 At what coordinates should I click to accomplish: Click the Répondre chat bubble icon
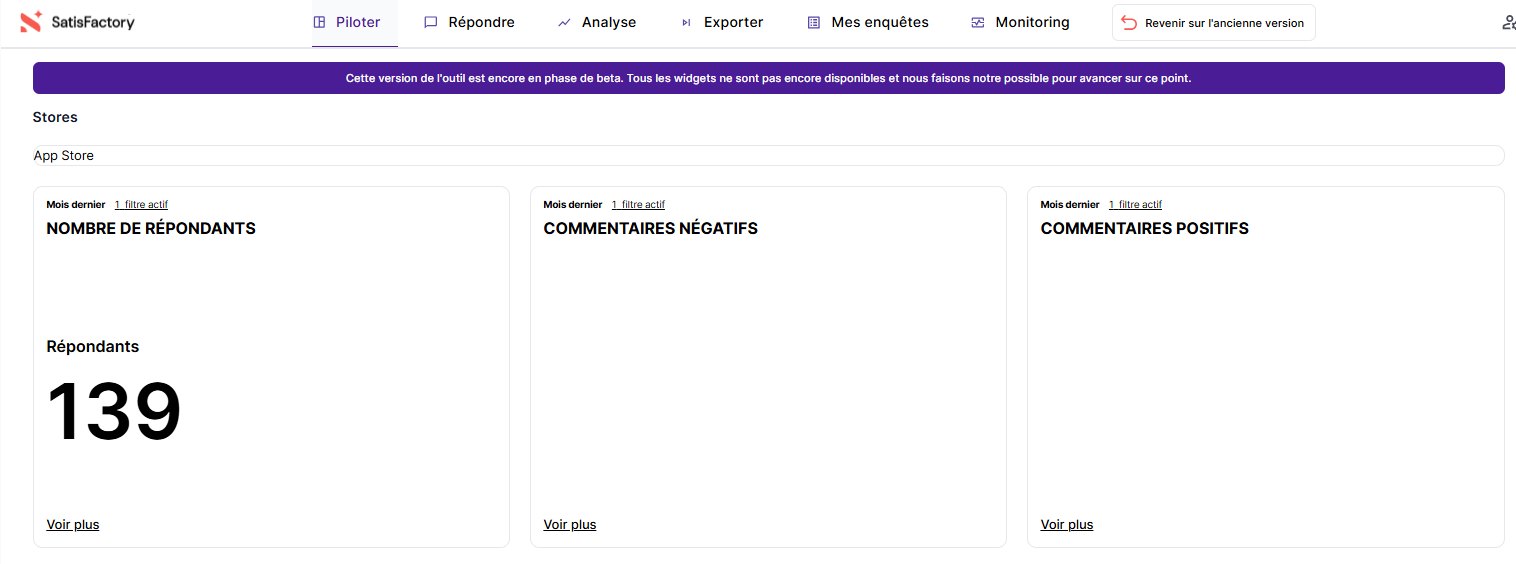431,22
